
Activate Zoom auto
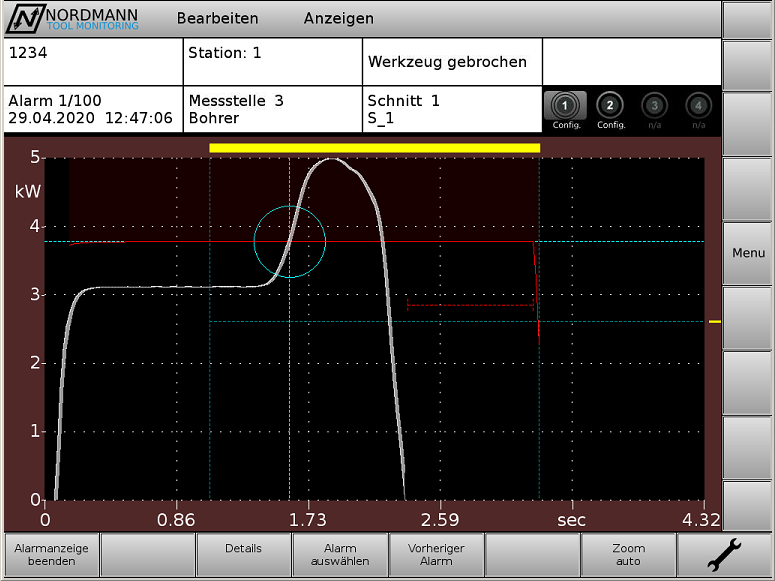click(x=628, y=555)
